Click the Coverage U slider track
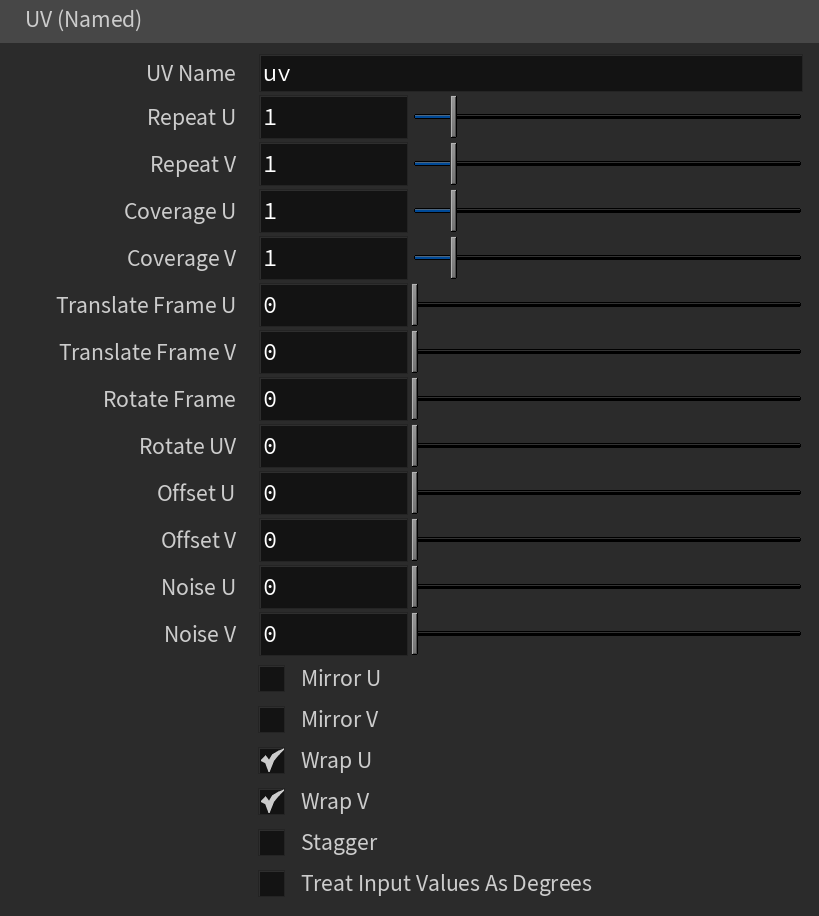This screenshot has width=819, height=916. (608, 211)
